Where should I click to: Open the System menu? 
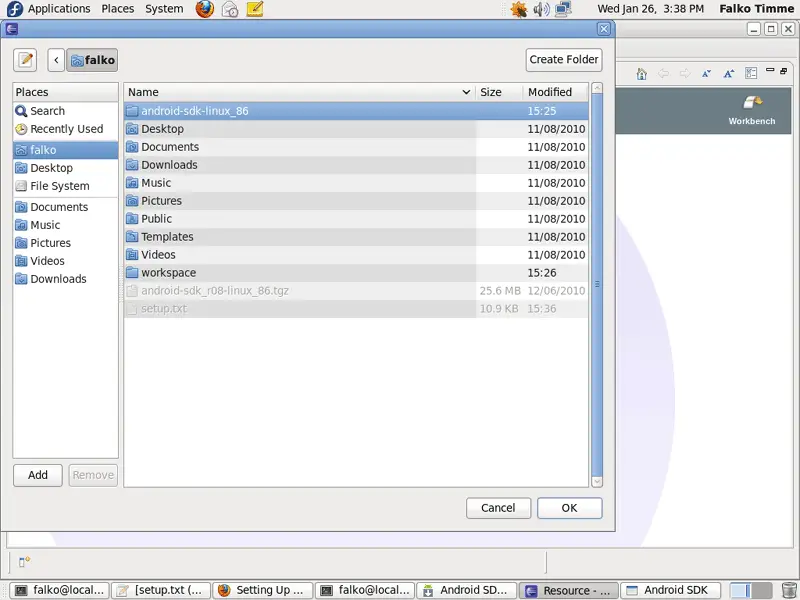tap(164, 9)
